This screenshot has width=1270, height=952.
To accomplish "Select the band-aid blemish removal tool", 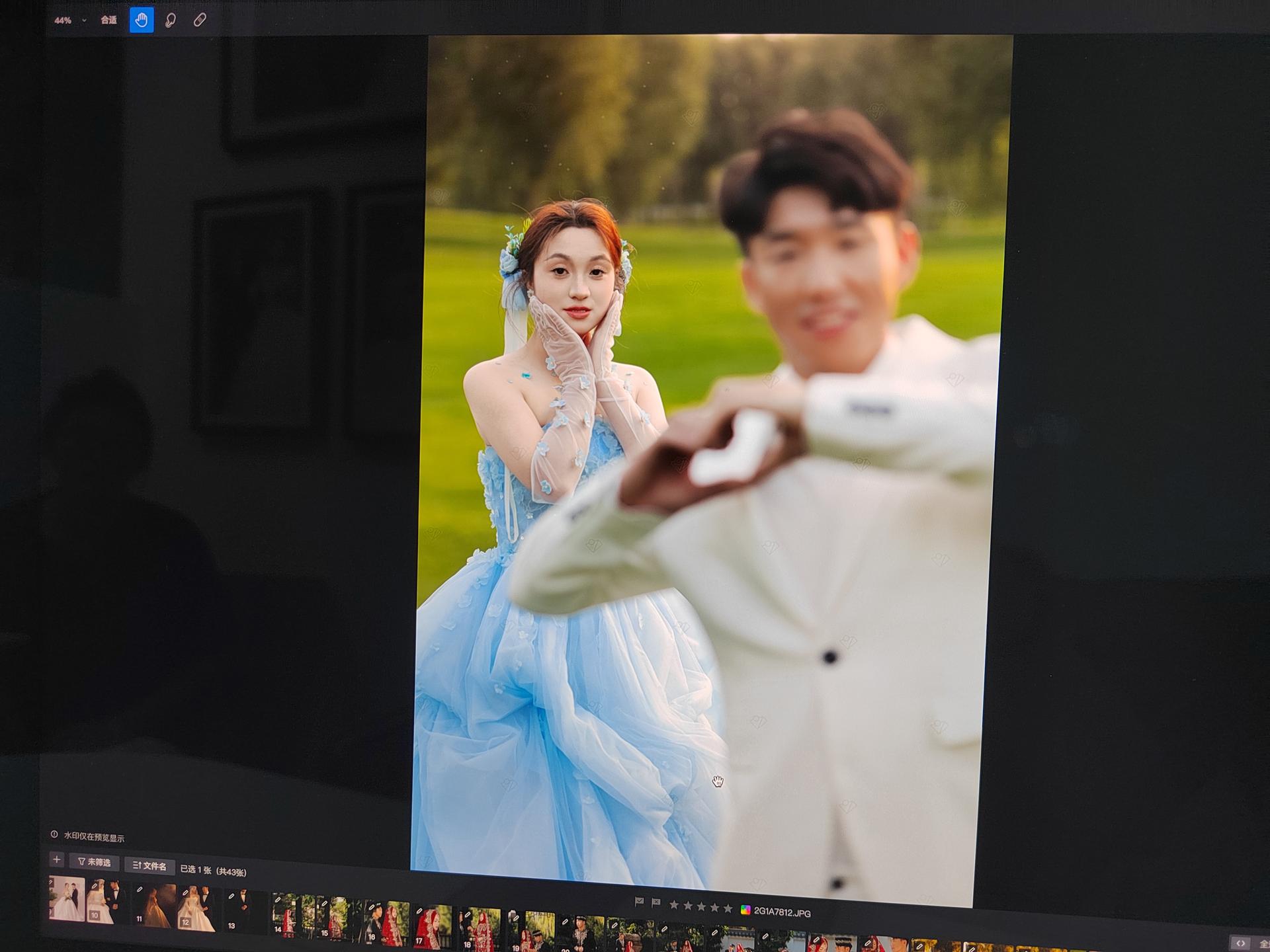I will (x=200, y=20).
